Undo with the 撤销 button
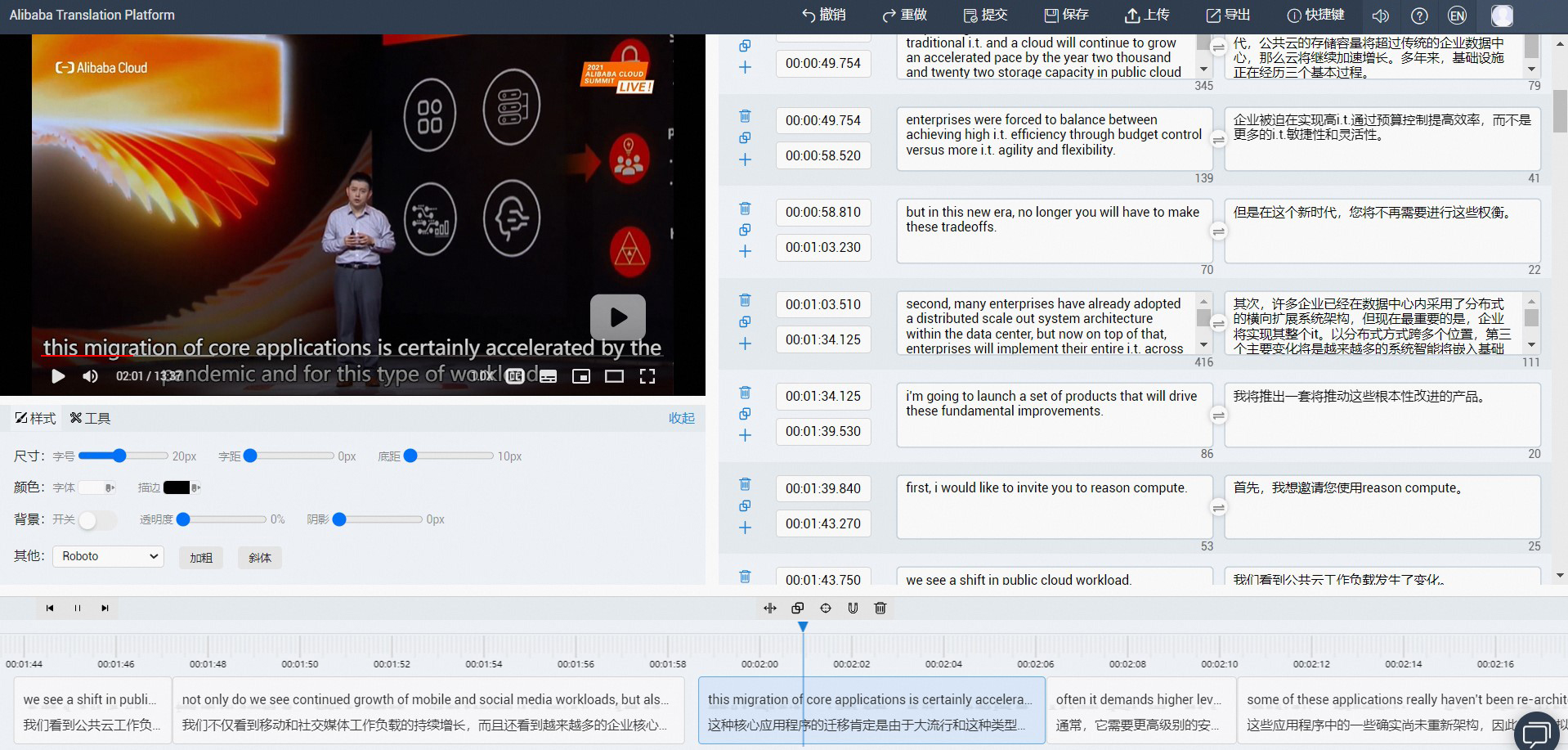 tap(823, 15)
